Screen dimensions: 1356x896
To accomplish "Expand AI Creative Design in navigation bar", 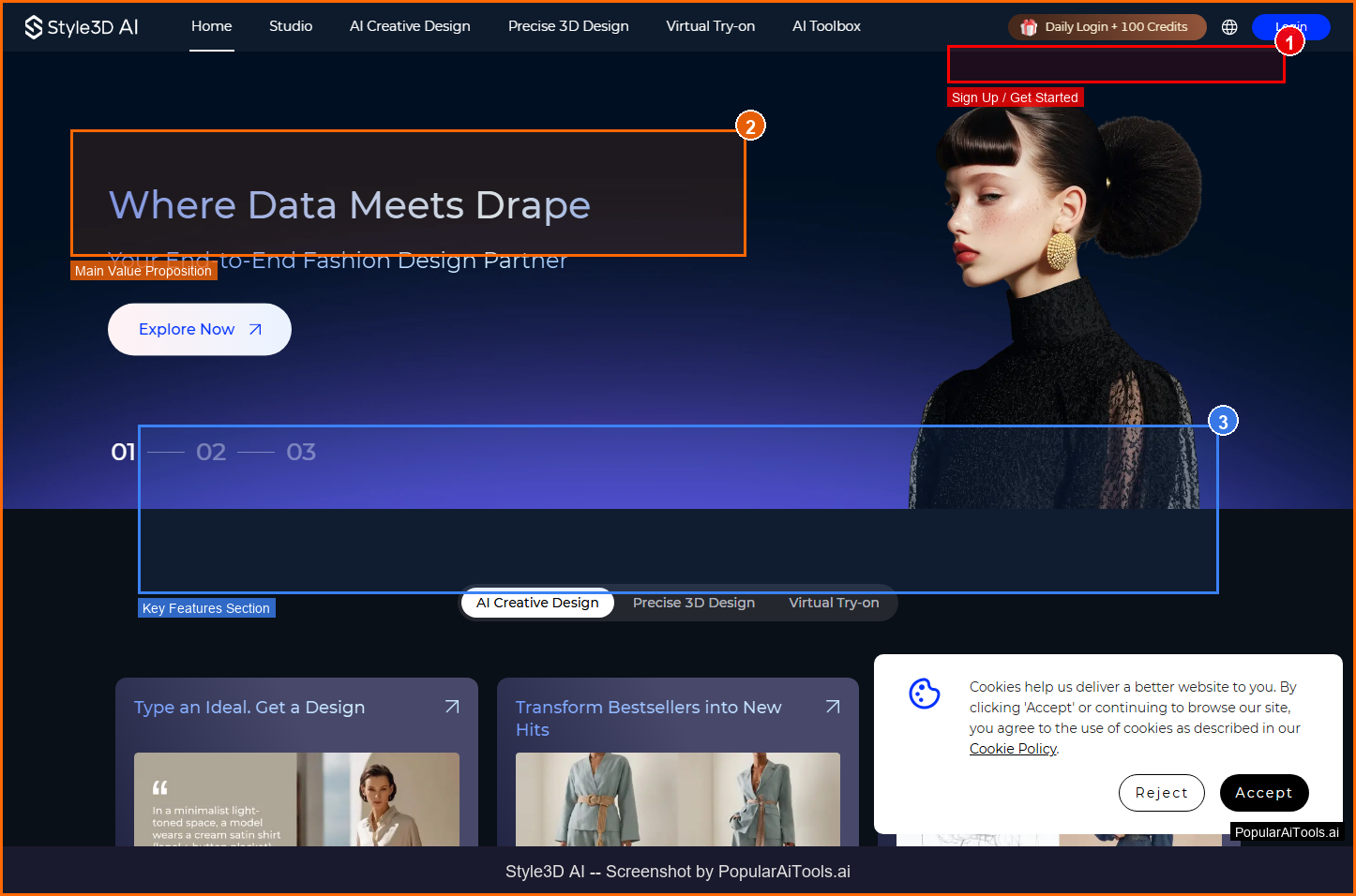I will 410,26.
